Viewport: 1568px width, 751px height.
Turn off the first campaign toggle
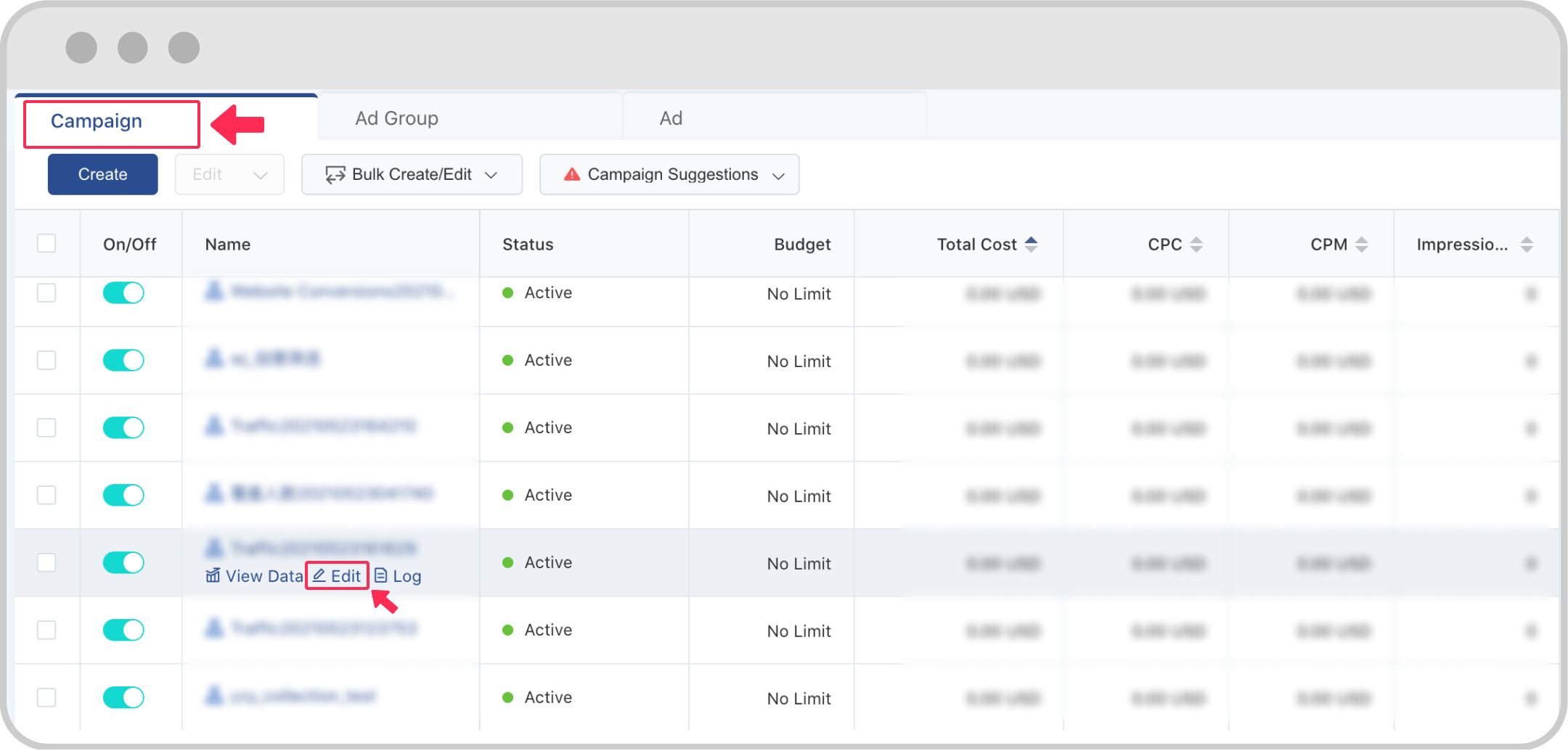coord(123,293)
